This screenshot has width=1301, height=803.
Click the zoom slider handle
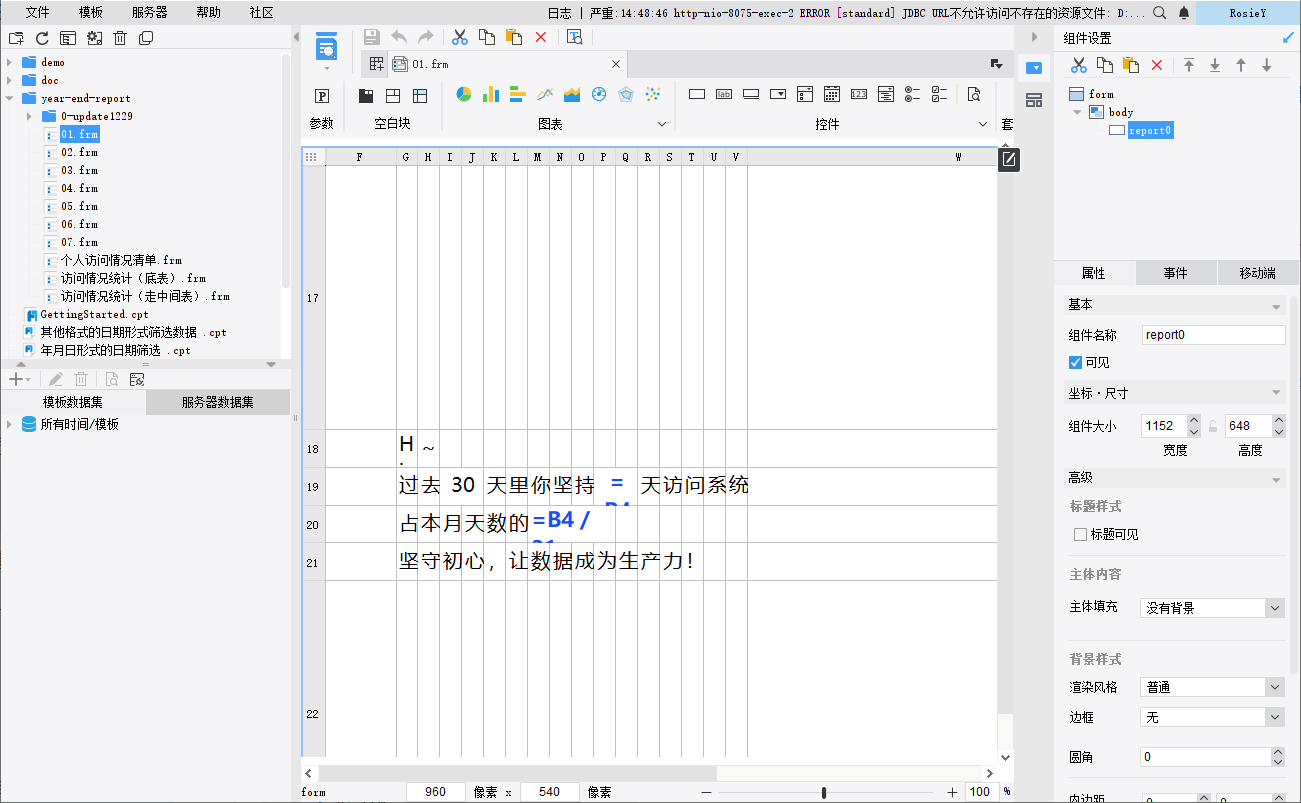click(823, 792)
